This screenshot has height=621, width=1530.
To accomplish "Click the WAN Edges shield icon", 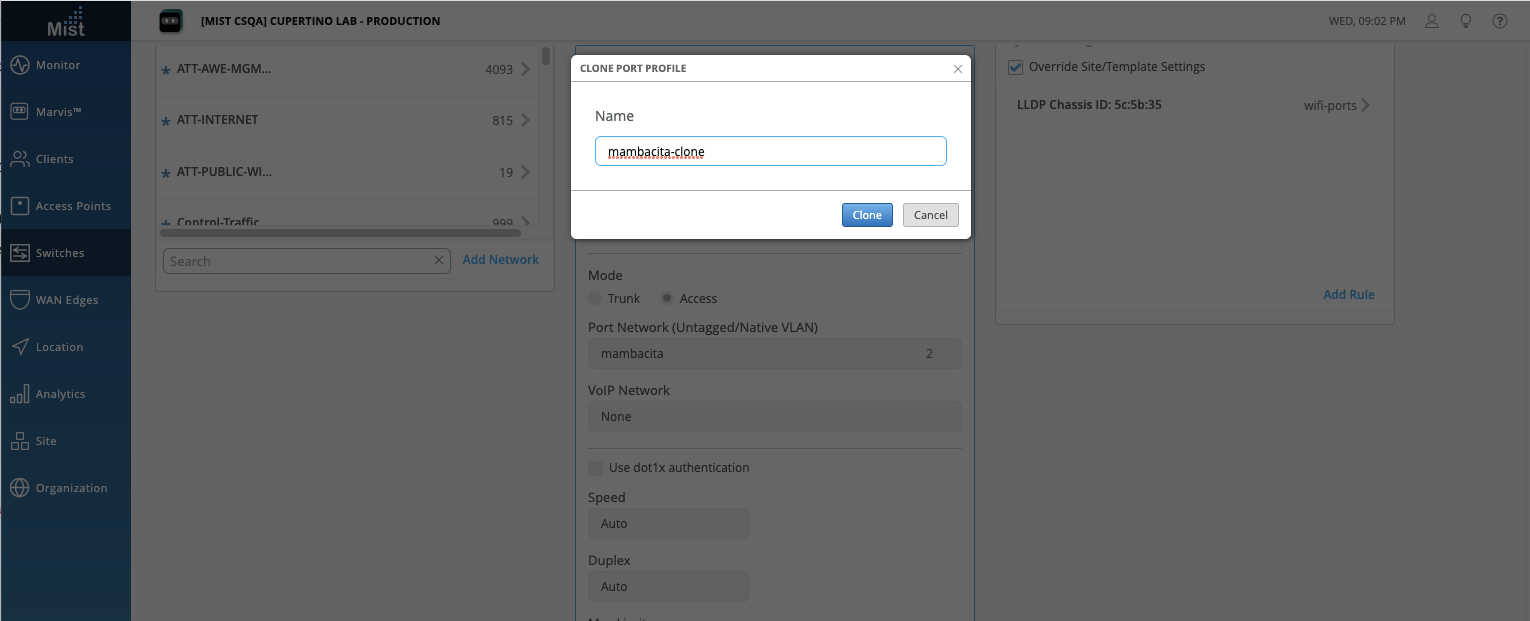I will pos(20,300).
